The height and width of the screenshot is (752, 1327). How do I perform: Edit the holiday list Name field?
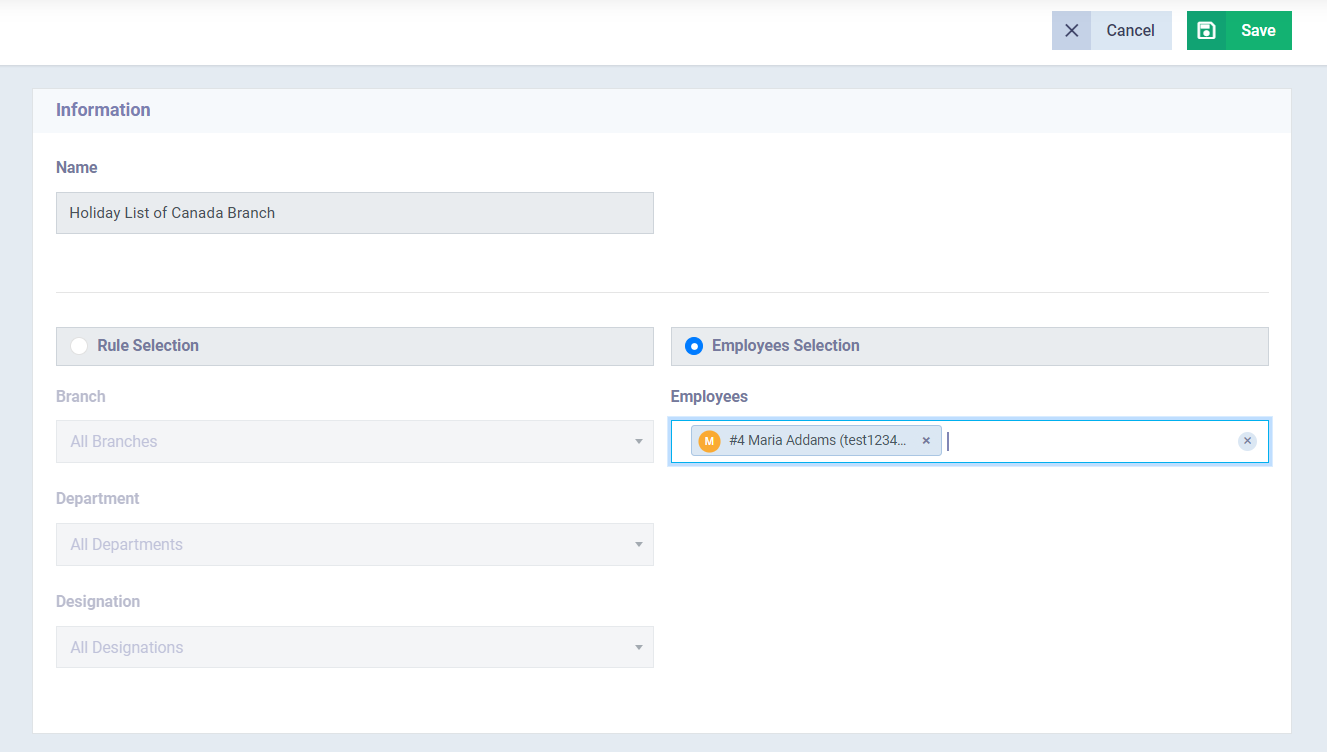(x=354, y=213)
